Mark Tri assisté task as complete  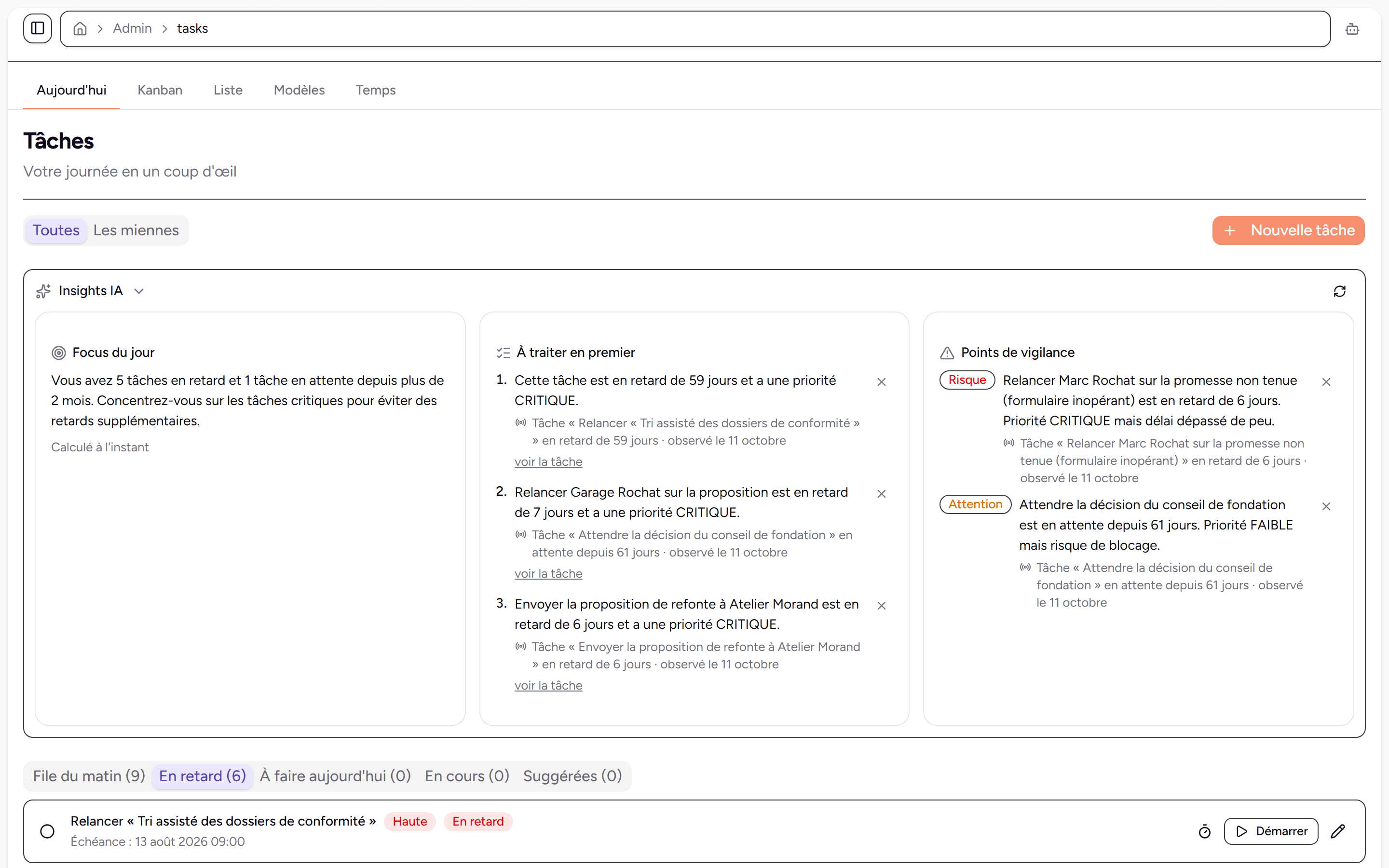point(48,831)
